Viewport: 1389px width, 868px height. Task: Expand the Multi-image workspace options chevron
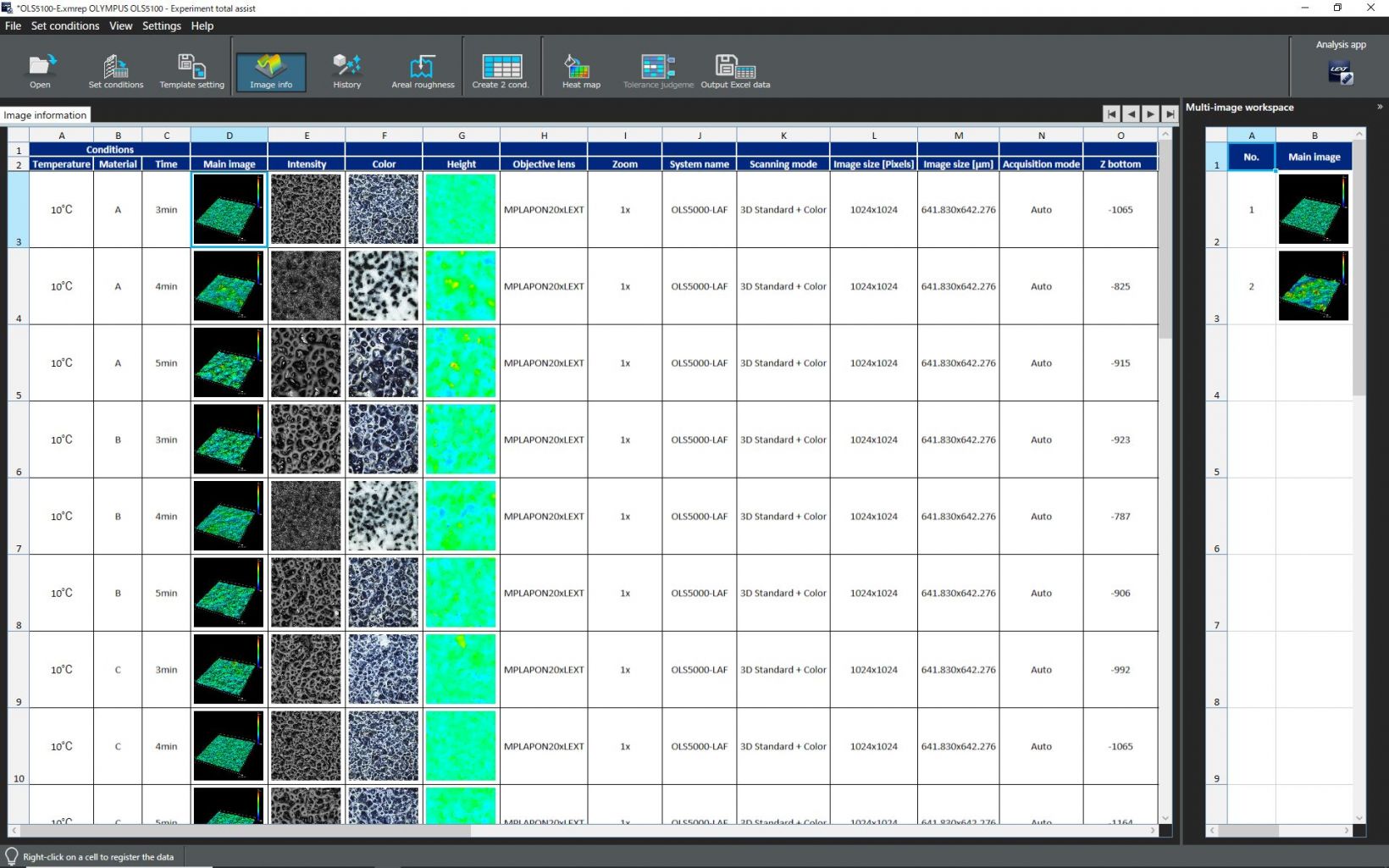[1378, 107]
